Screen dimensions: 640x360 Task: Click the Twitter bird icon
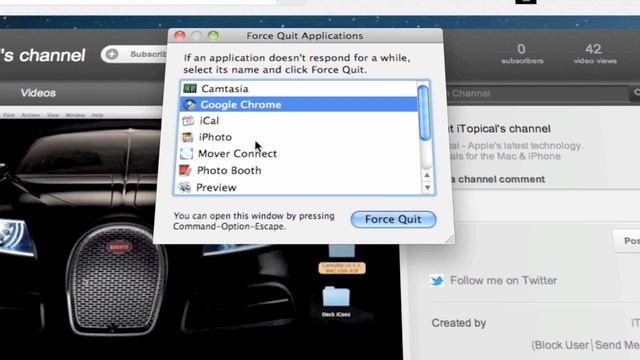(x=437, y=281)
